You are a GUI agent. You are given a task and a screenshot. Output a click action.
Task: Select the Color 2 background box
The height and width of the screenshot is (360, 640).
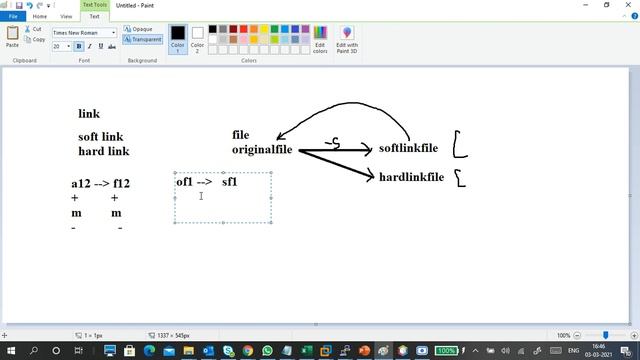tap(197, 39)
